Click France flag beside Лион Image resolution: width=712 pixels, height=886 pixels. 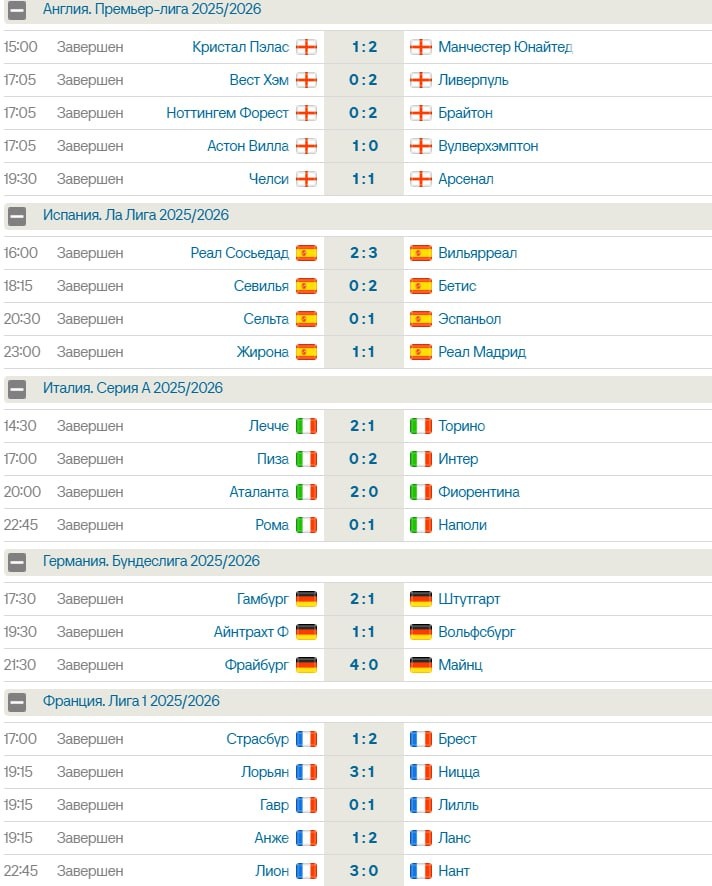click(306, 871)
